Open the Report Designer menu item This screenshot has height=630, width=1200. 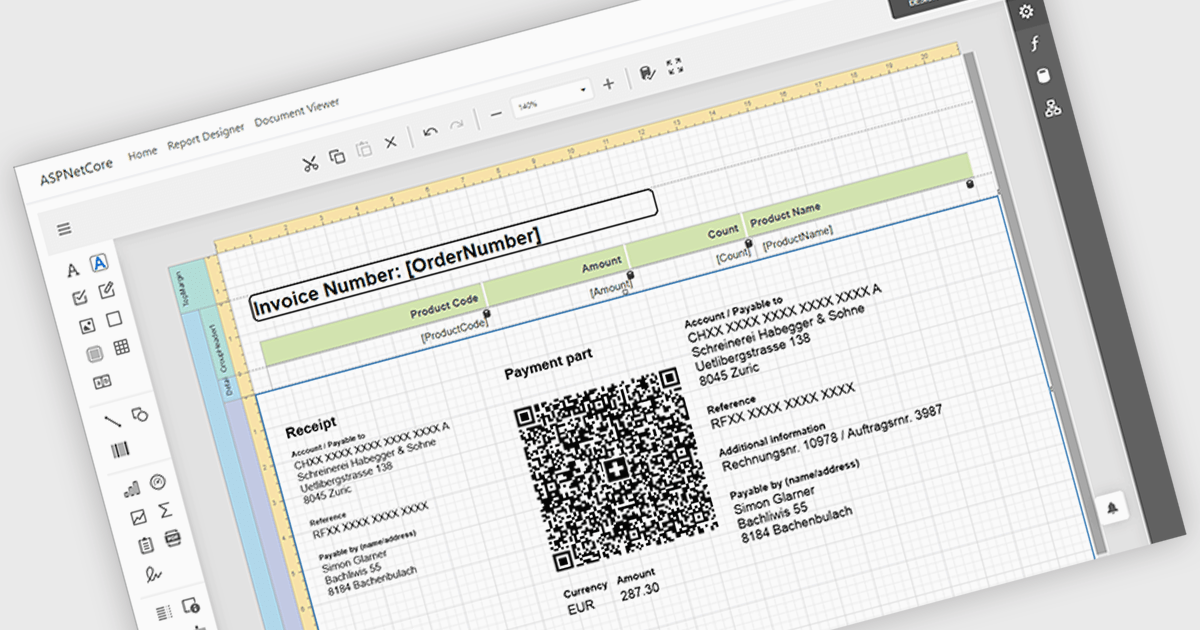205,134
